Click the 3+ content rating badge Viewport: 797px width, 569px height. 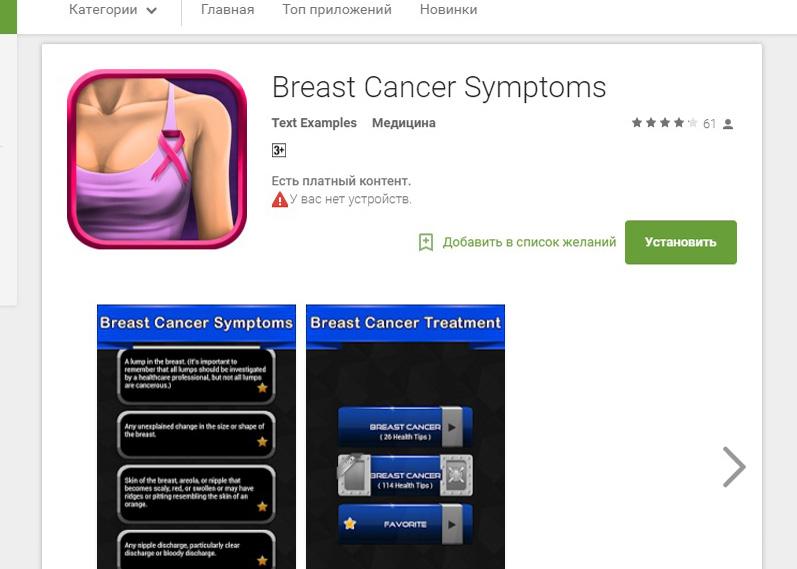279,150
